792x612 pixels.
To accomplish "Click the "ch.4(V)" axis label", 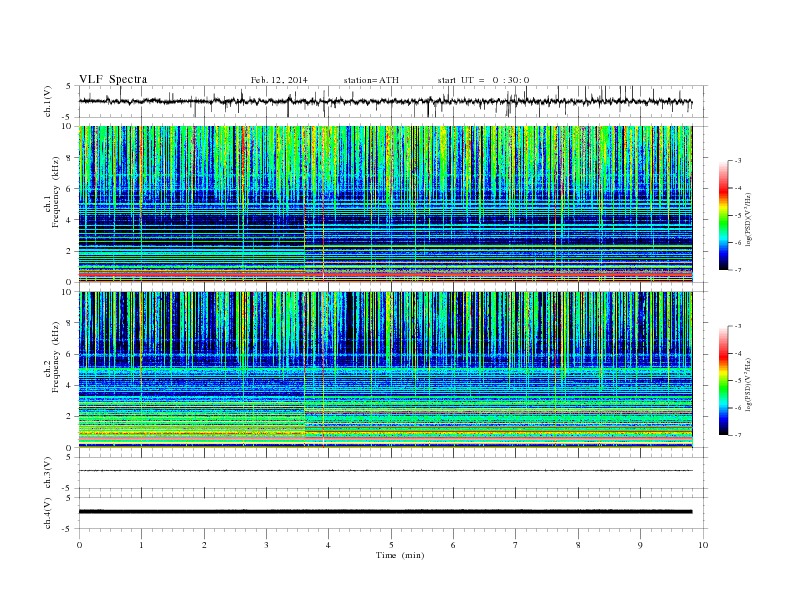I will [48, 513].
